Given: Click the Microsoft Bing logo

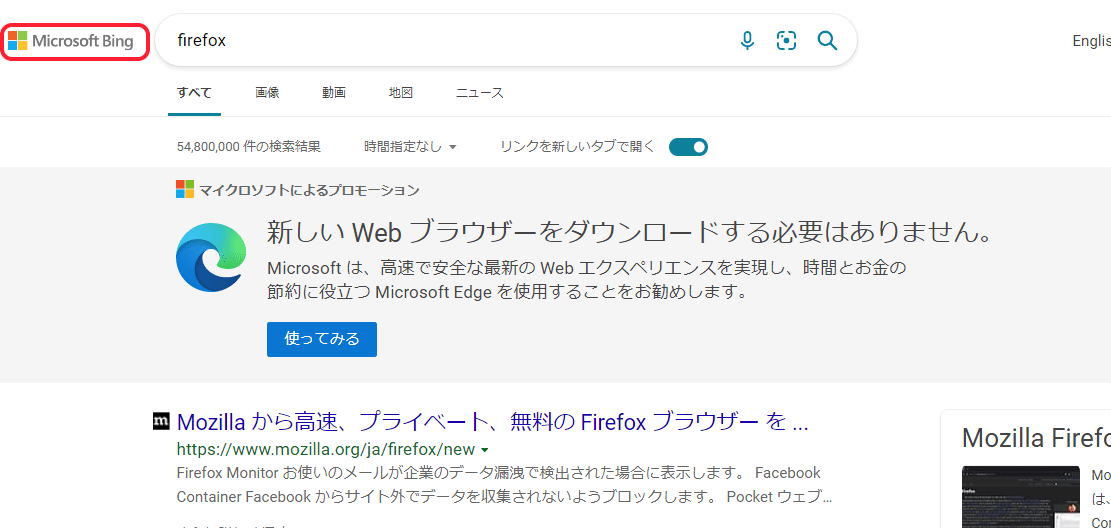Looking at the screenshot, I should click(x=72, y=41).
